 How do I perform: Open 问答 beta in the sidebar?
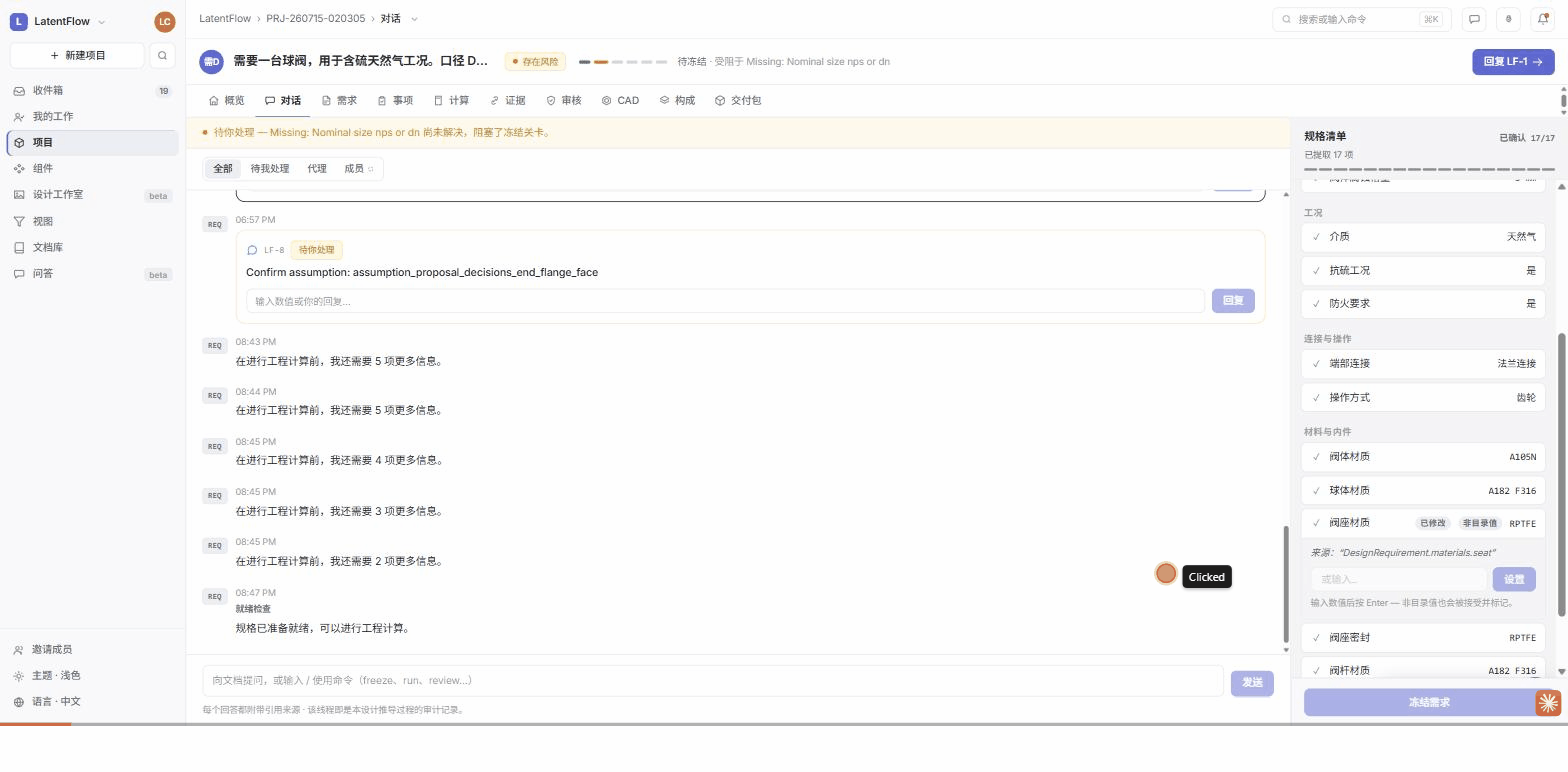[92, 273]
